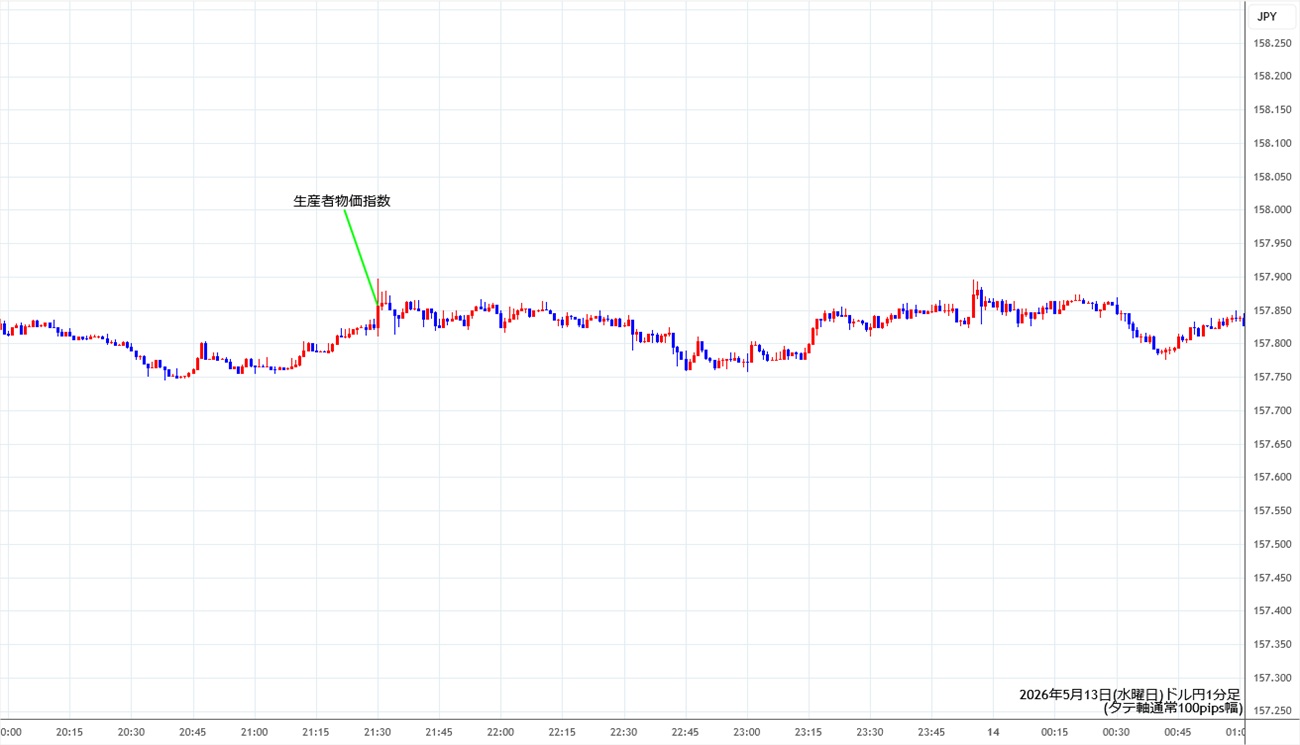Select the 00:30 time axis marker

point(1116,732)
